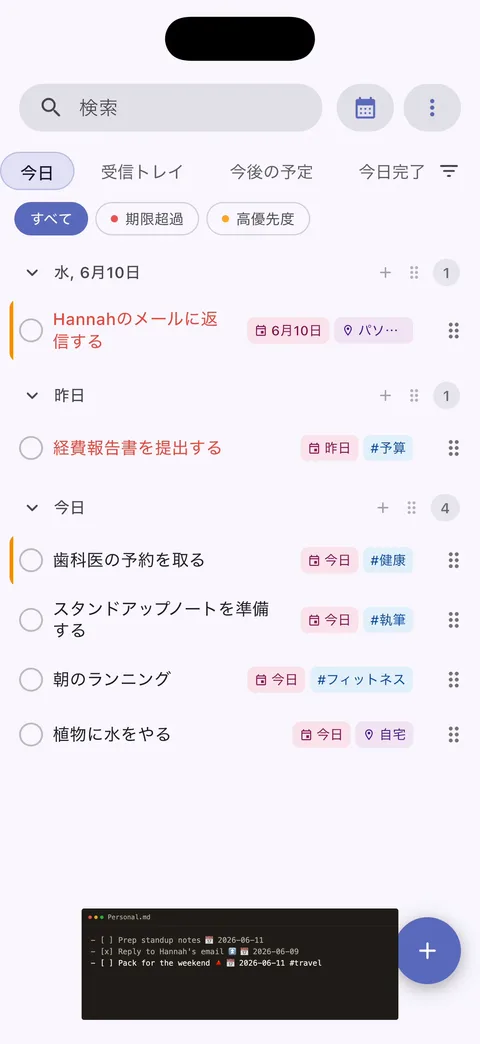The height and width of the screenshot is (1044, 480).
Task: Collapse the 昨日 section chevron
Action: 32,396
